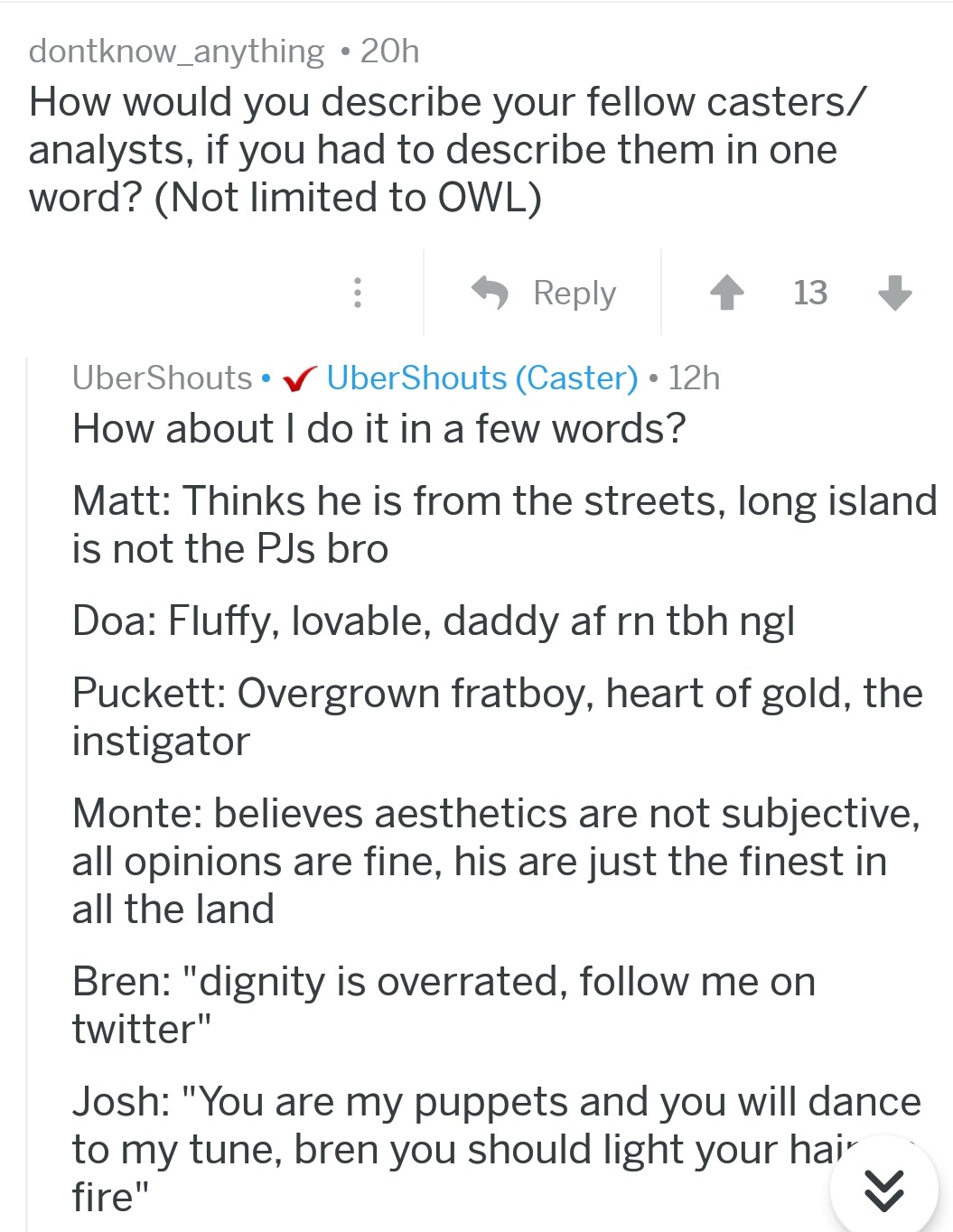Tap the paragraph describing Monte

(497, 861)
